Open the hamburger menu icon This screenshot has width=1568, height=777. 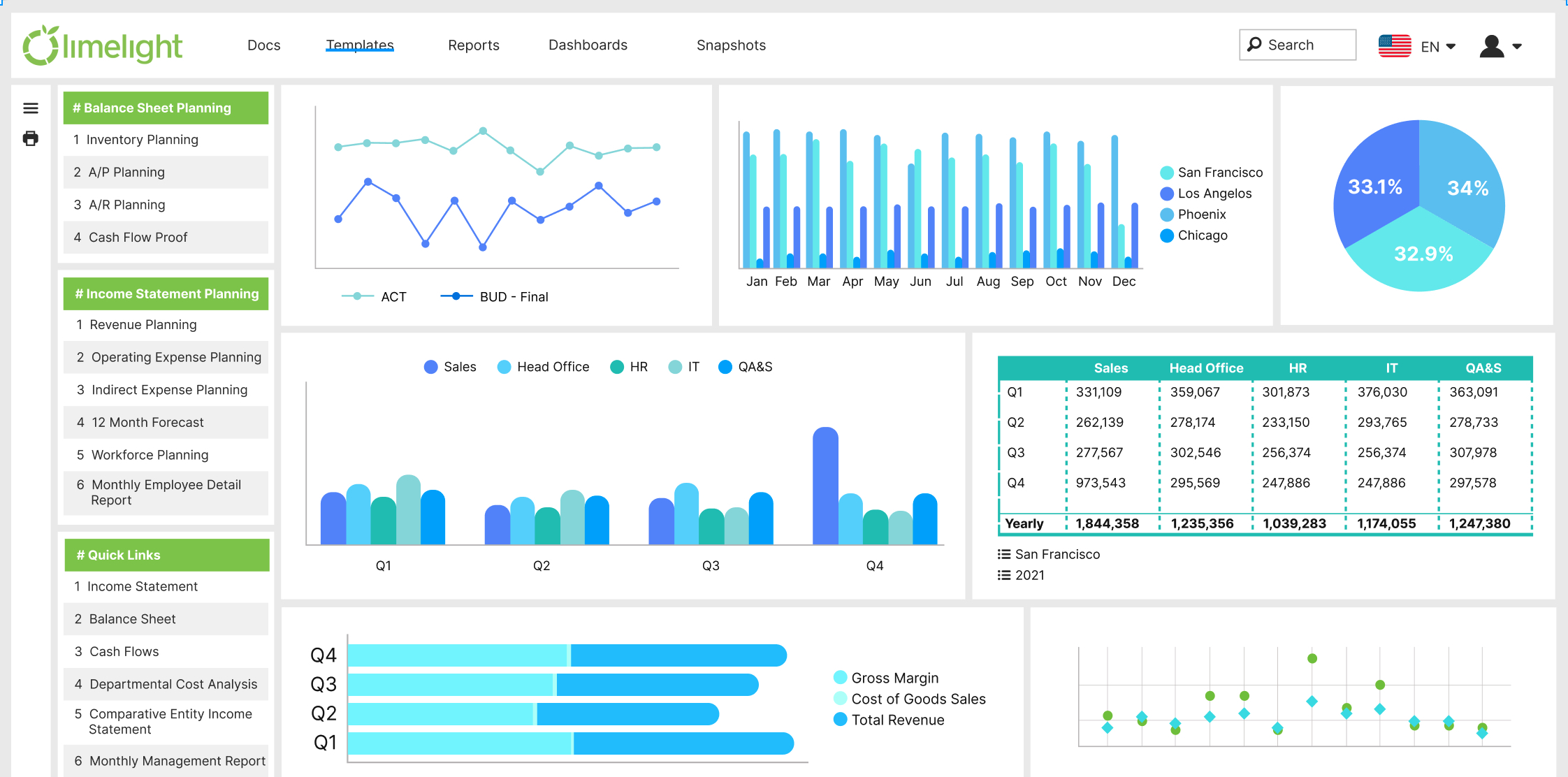tap(30, 108)
